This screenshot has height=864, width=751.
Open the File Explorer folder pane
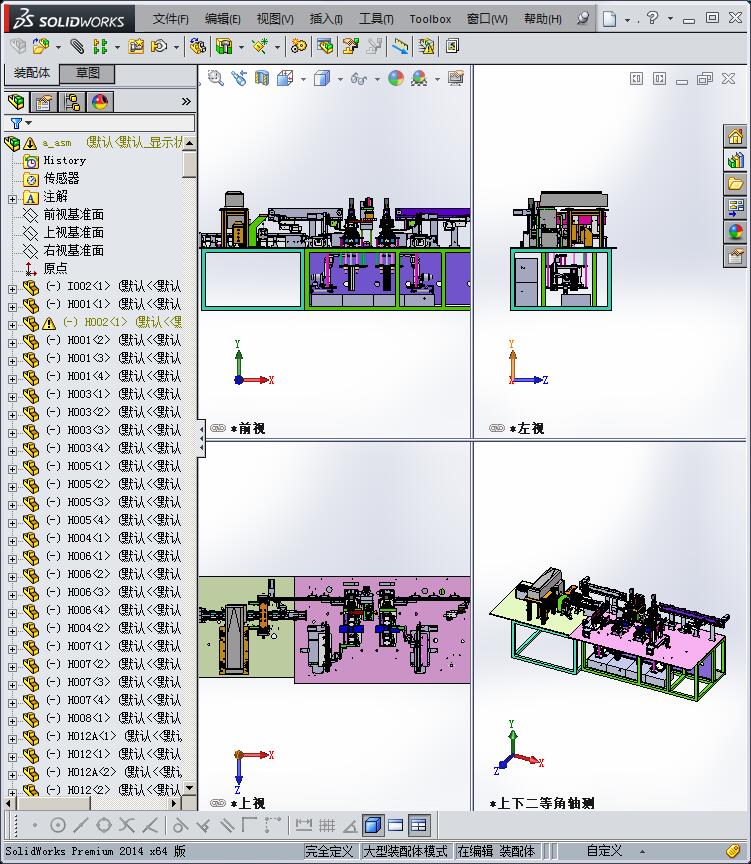[736, 184]
